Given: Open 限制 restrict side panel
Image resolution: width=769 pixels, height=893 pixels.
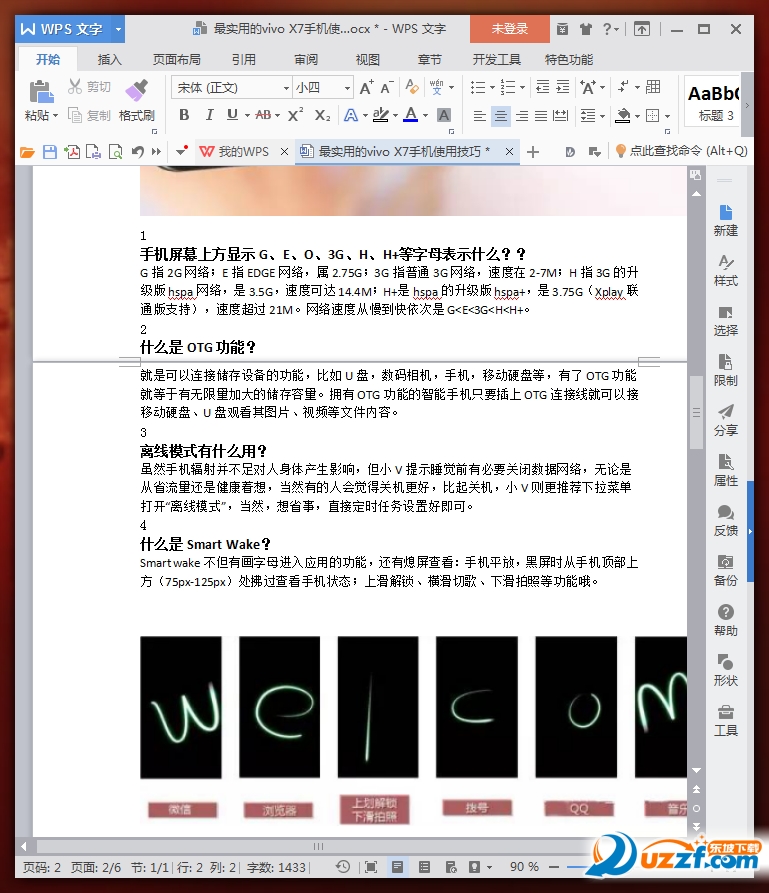Looking at the screenshot, I should (x=725, y=370).
